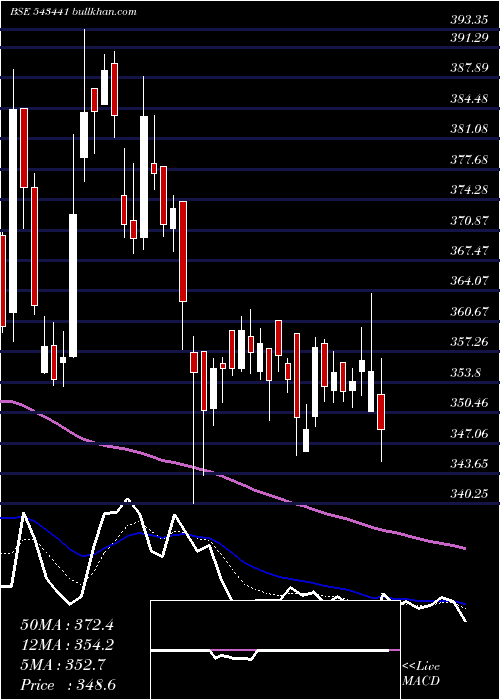The image size is (500, 700).
Task: Click the 347.06 price level label
Action: coord(469,433)
